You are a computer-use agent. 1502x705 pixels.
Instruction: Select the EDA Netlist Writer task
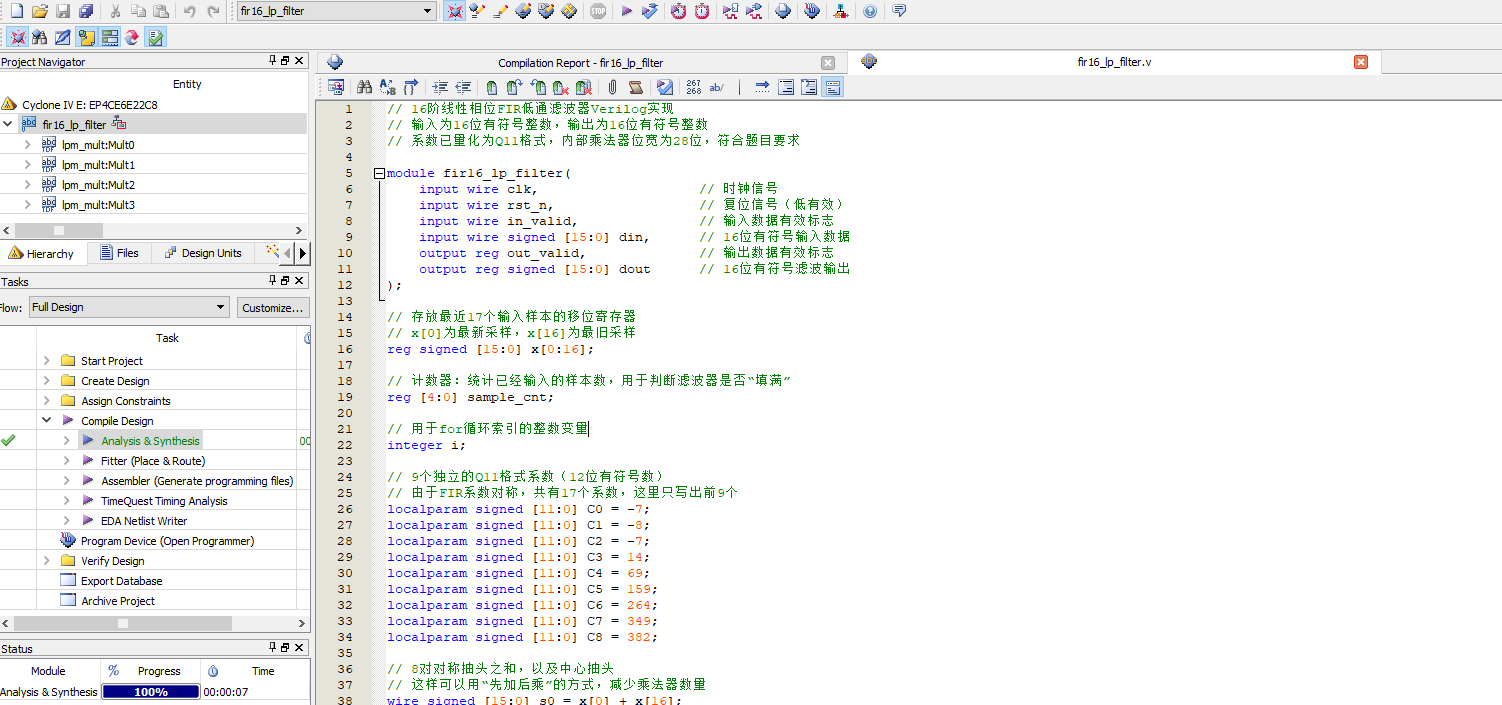(x=144, y=521)
